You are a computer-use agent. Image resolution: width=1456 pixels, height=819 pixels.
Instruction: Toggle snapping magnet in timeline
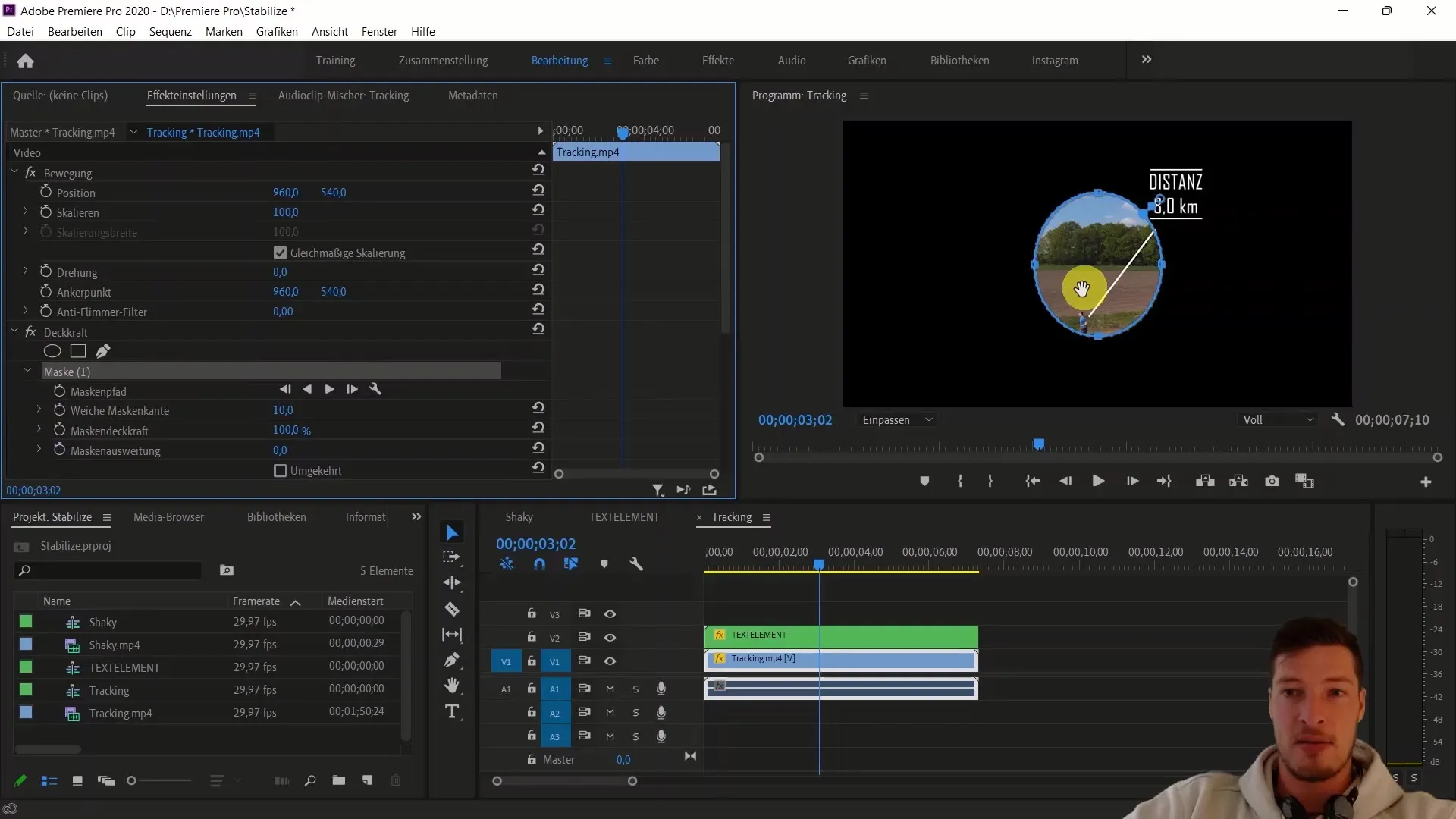pyautogui.click(x=539, y=564)
